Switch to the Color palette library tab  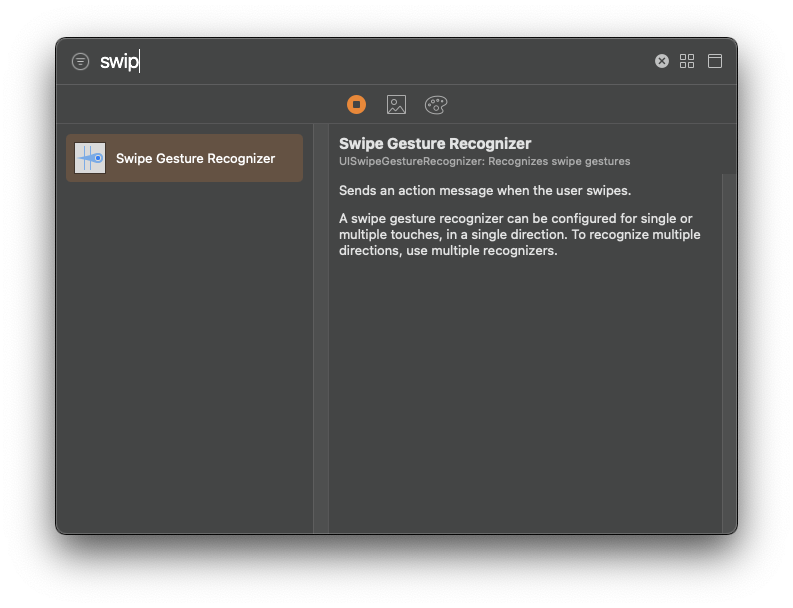(436, 105)
